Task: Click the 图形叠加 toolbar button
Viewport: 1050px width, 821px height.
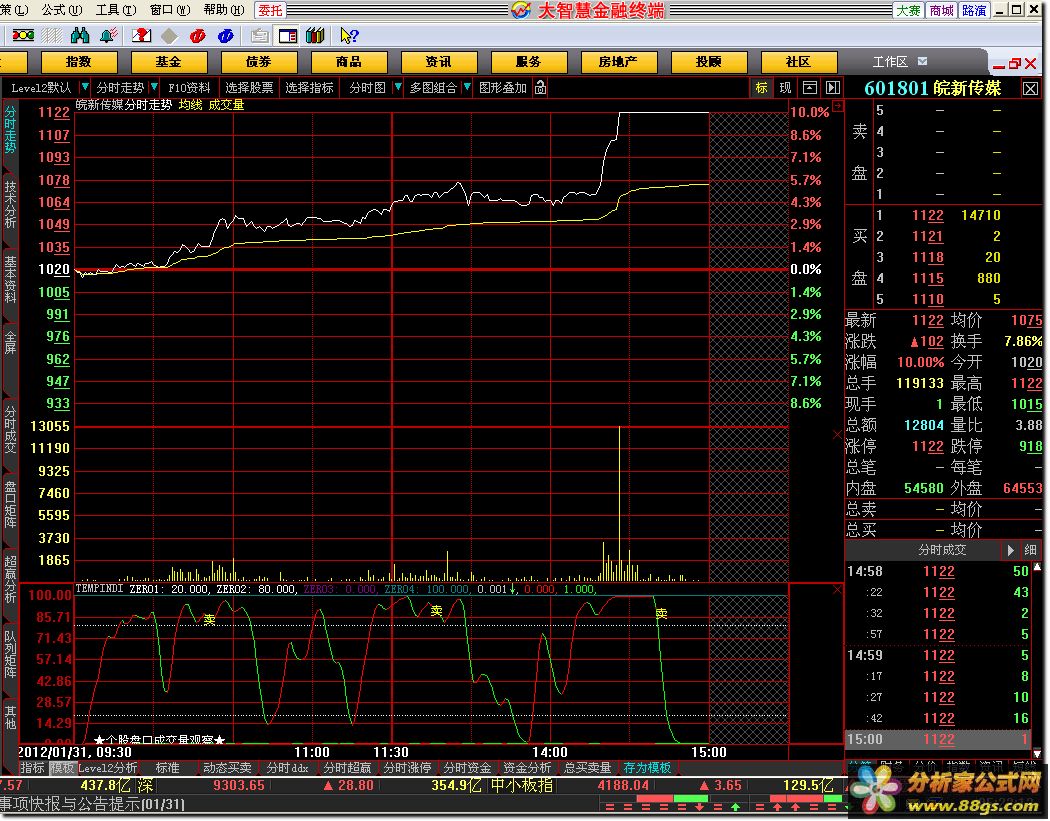Action: [x=503, y=88]
